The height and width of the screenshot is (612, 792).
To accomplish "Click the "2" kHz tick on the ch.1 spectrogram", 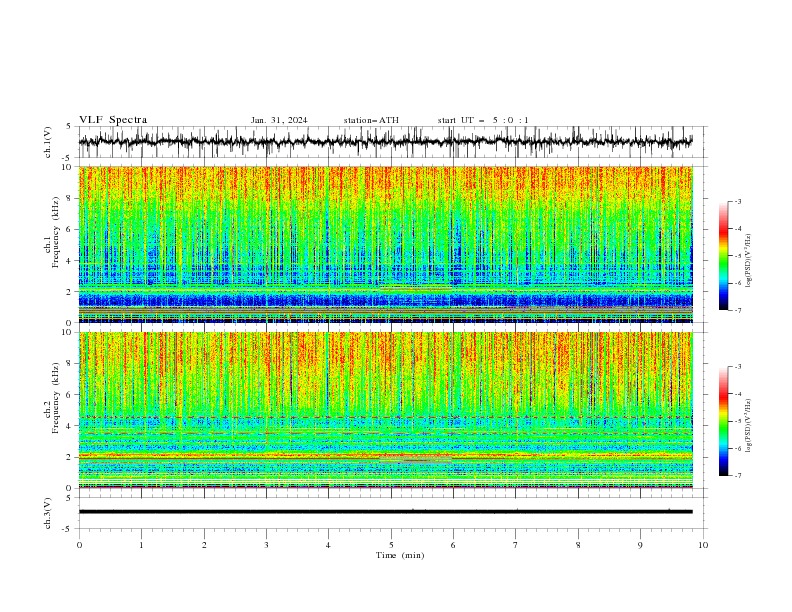I will tap(70, 292).
